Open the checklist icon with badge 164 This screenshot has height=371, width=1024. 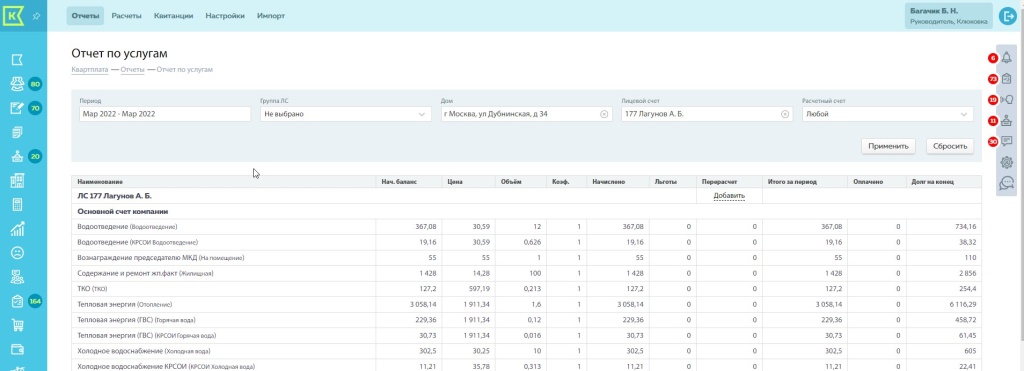pos(18,301)
